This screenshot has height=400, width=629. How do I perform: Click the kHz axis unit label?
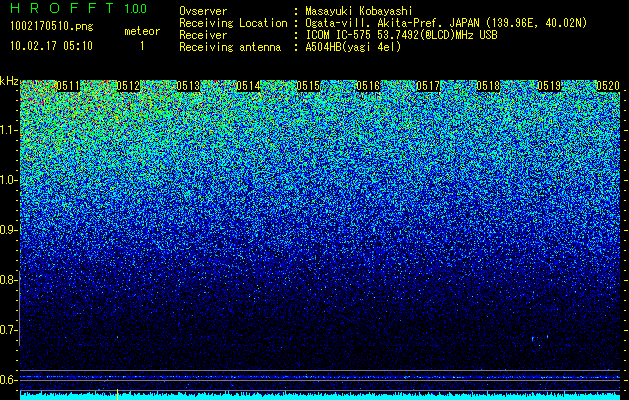(9, 81)
